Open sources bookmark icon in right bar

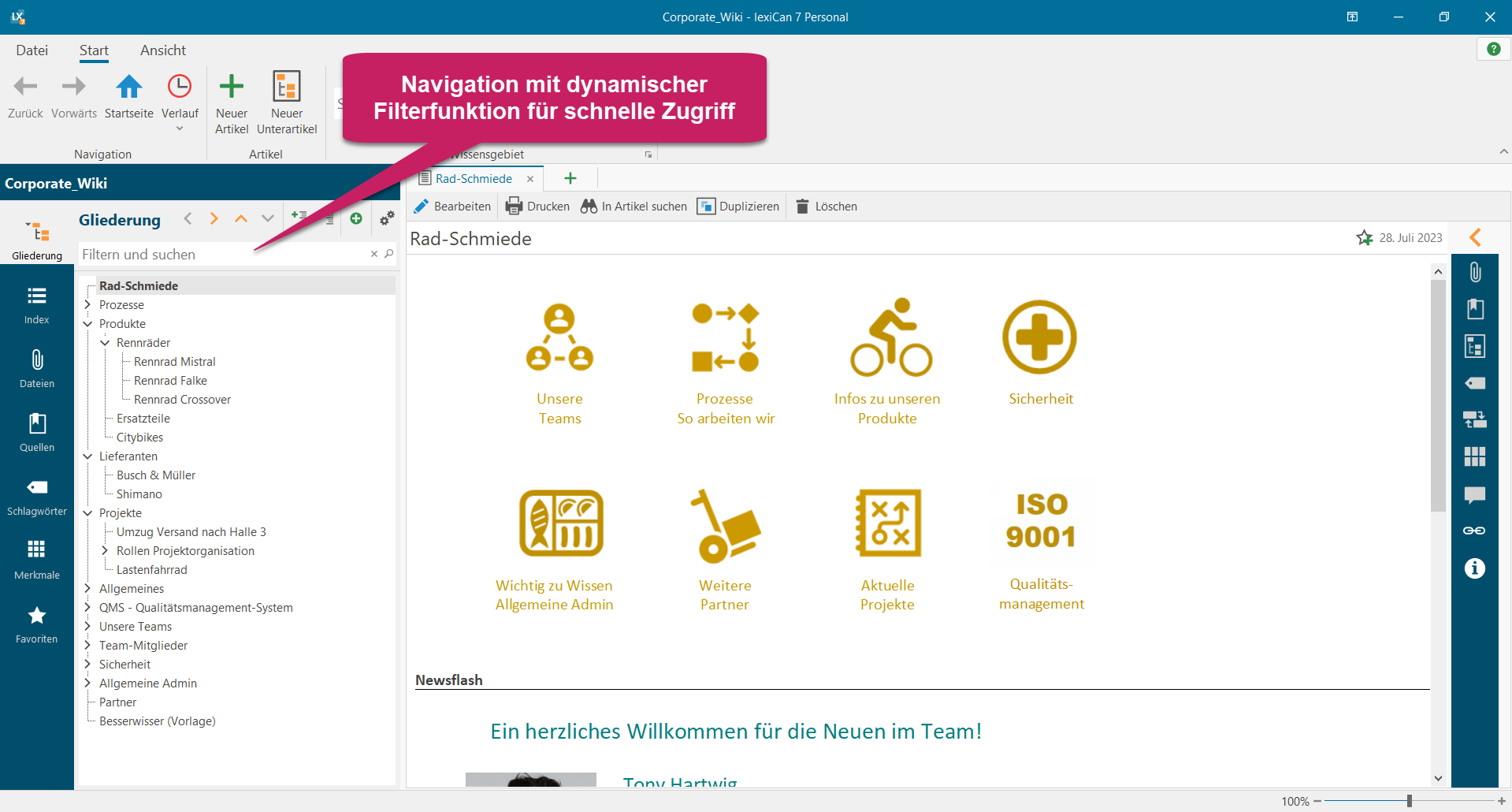pyautogui.click(x=1475, y=309)
